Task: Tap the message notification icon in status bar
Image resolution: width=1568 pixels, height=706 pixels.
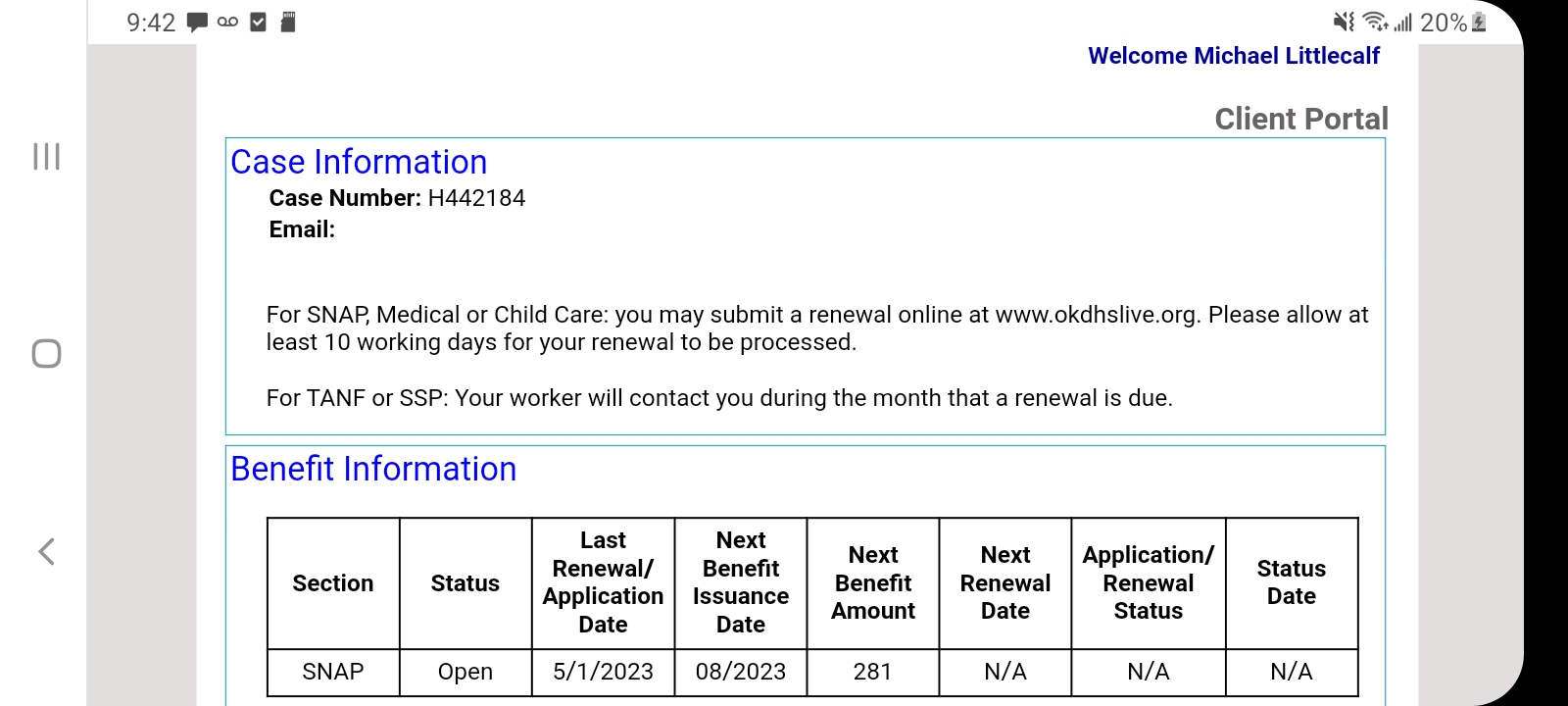Action: pos(197,23)
